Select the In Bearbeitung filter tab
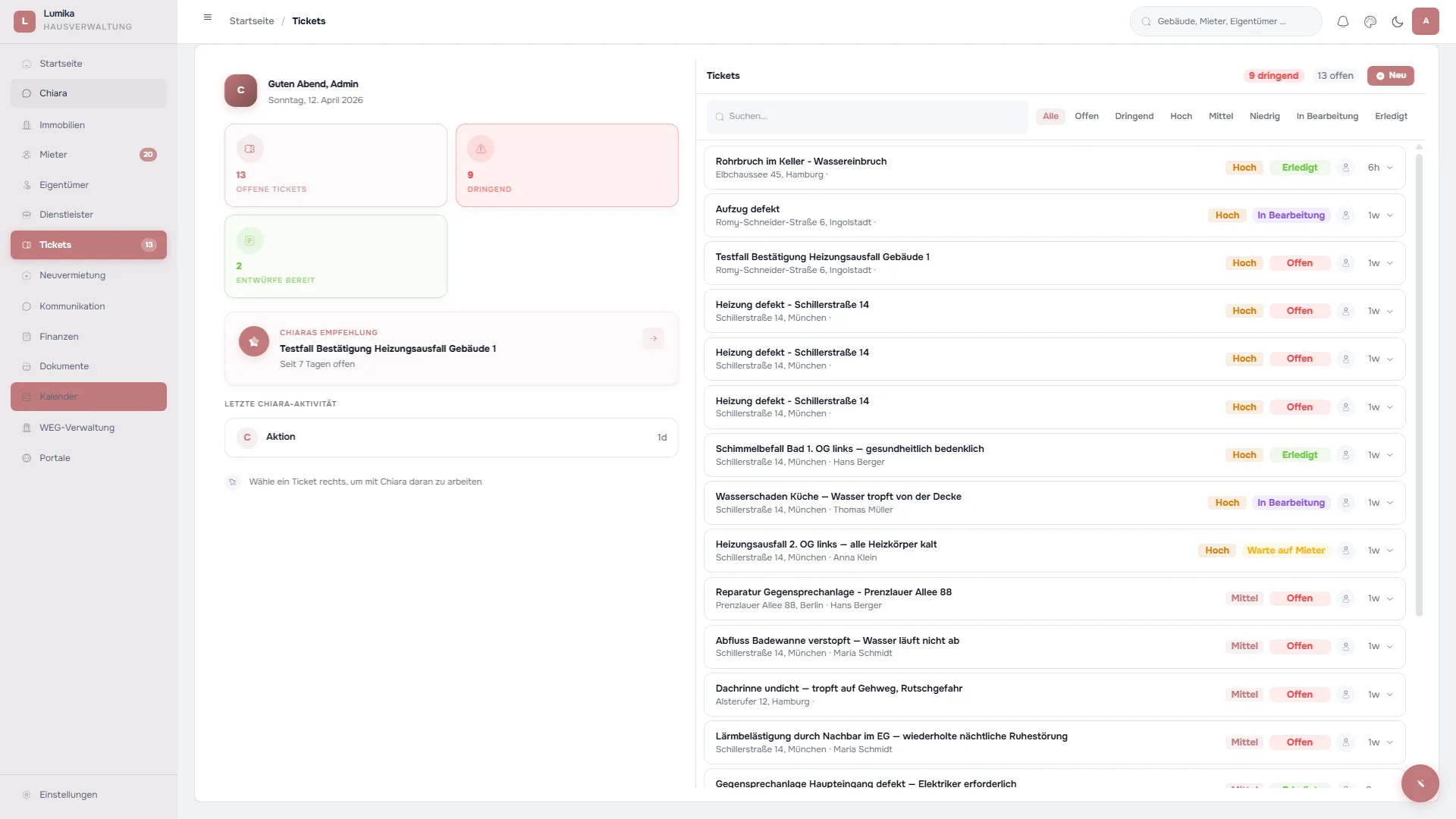Viewport: 1456px width, 819px height. [1326, 116]
